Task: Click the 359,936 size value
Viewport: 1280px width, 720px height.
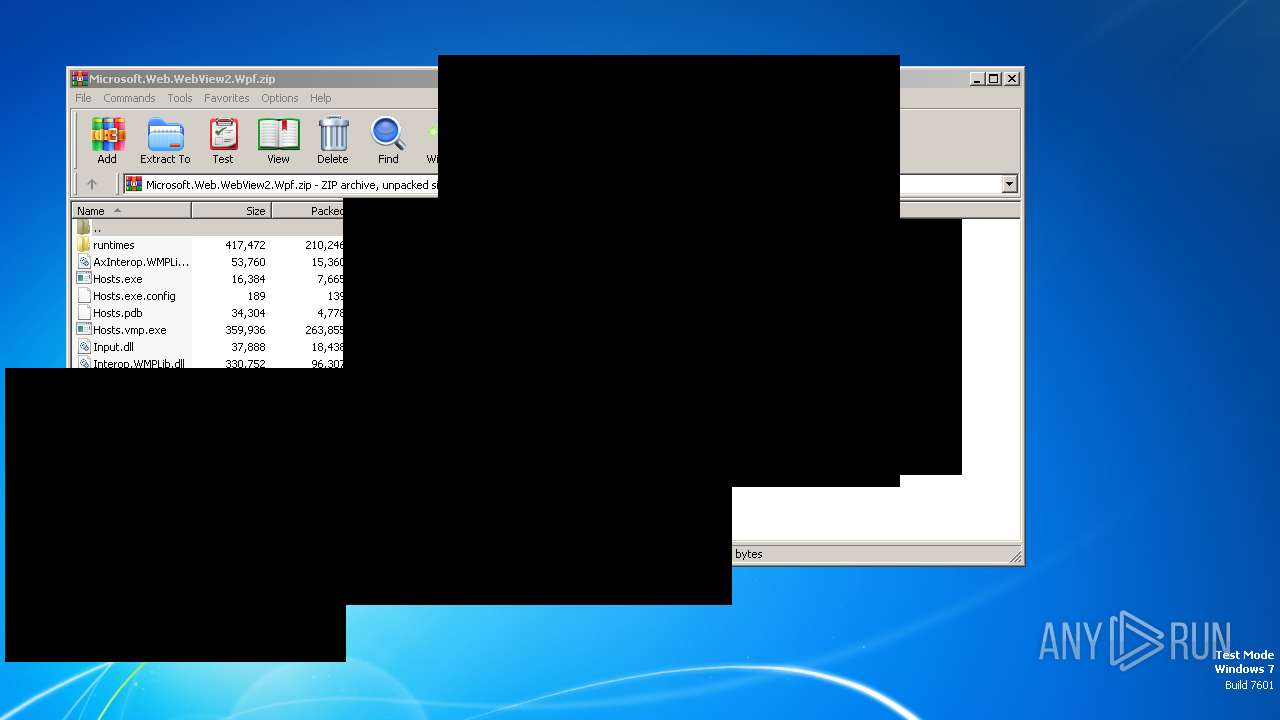Action: [245, 330]
